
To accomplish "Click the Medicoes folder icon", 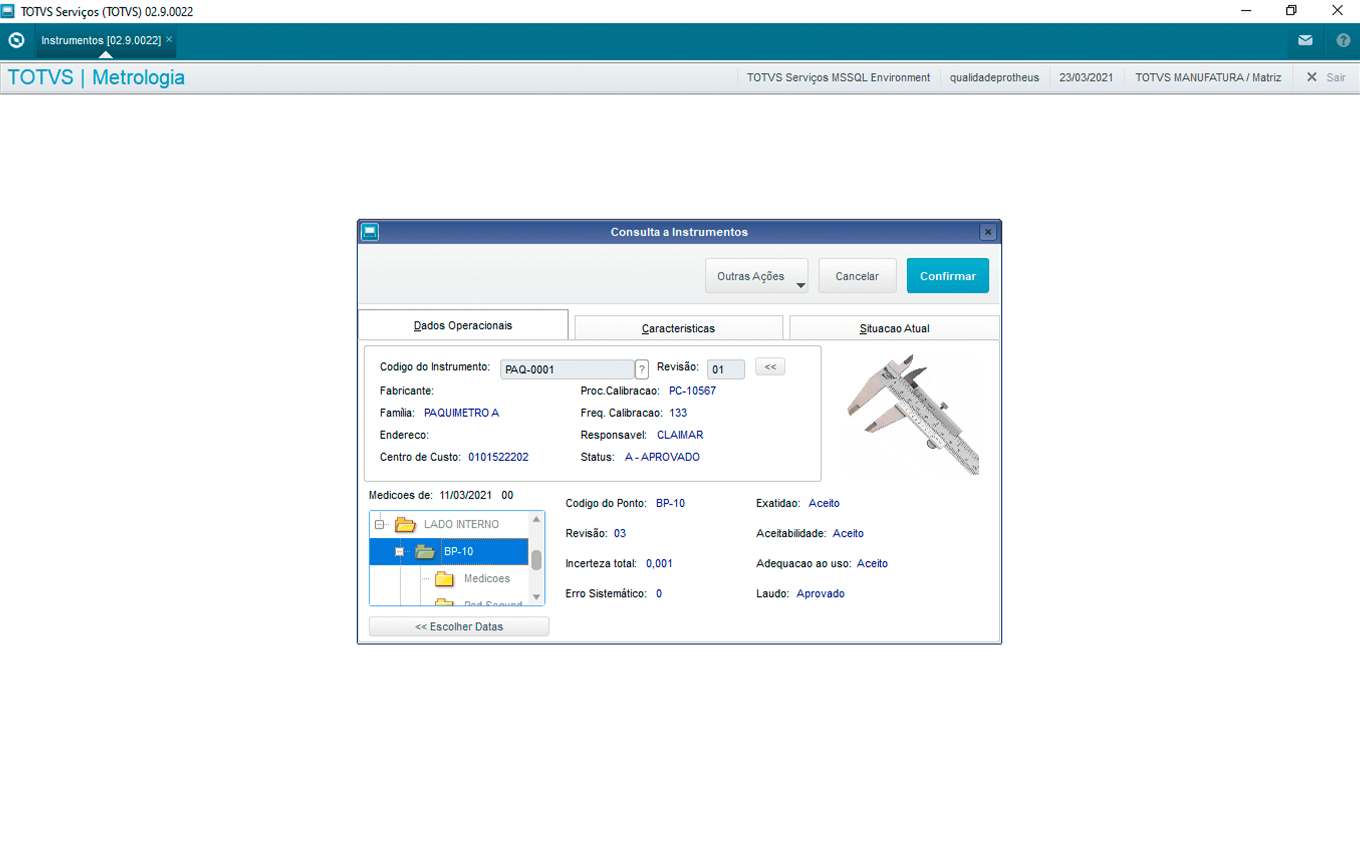I will click(x=444, y=579).
